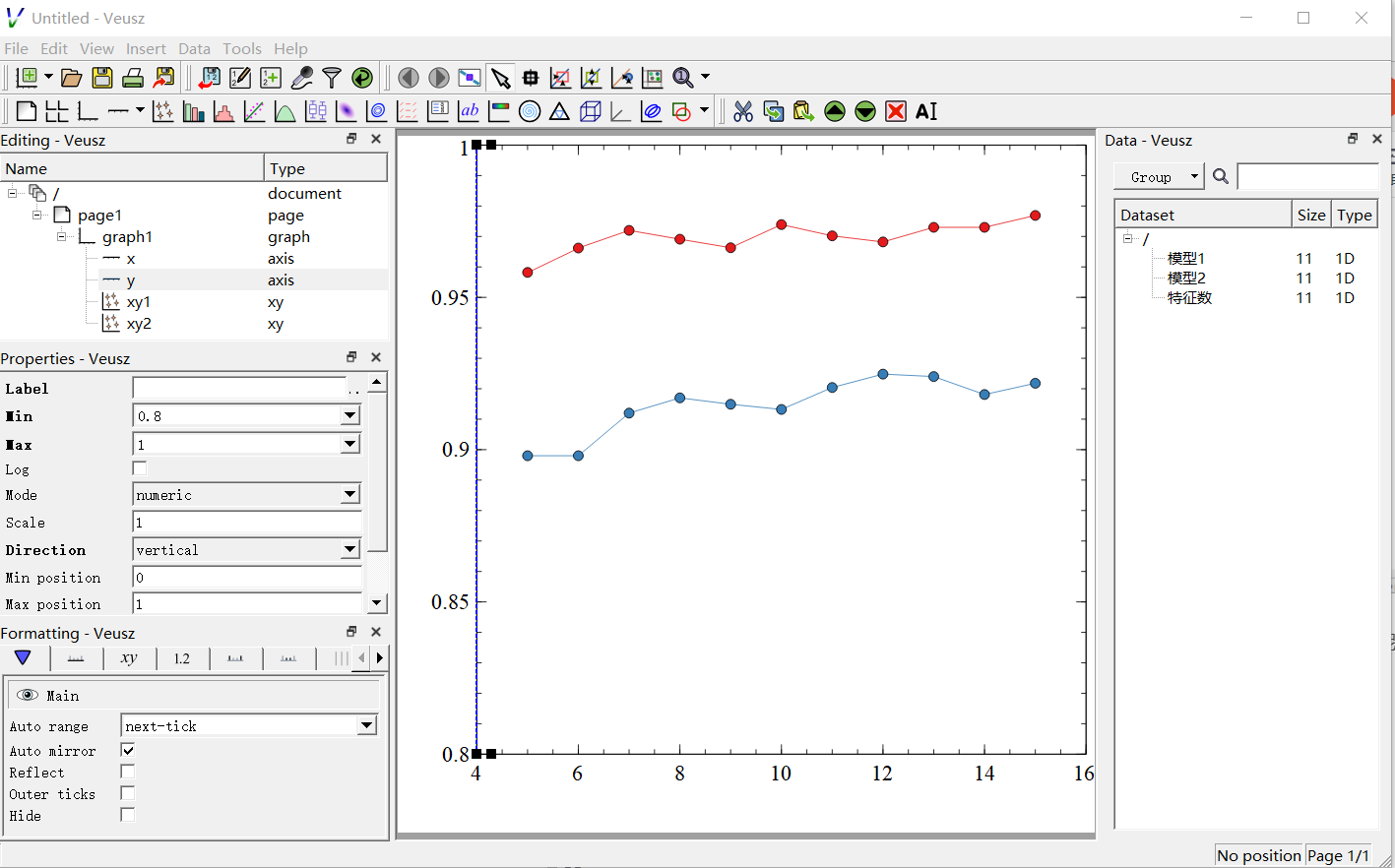Select xy2 in the editing tree
The width and height of the screenshot is (1395, 868).
point(139,323)
